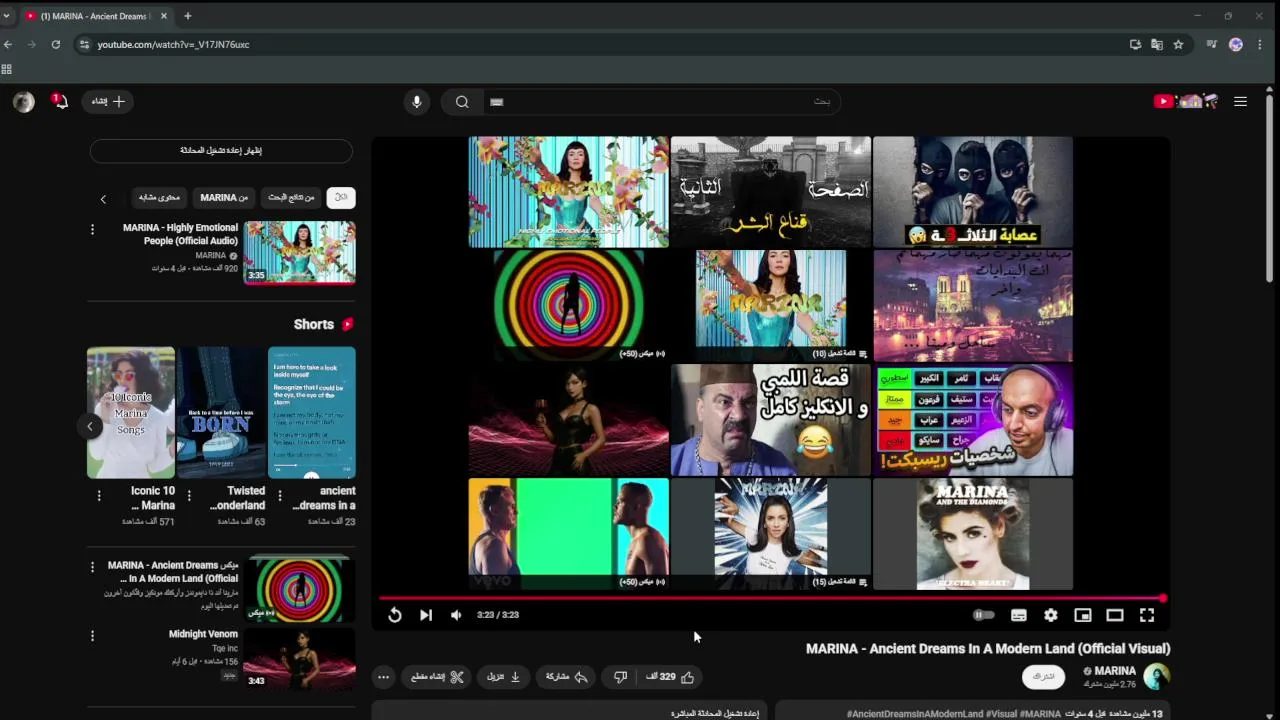Open the ancient dreams lyrics short

pyautogui.click(x=312, y=412)
